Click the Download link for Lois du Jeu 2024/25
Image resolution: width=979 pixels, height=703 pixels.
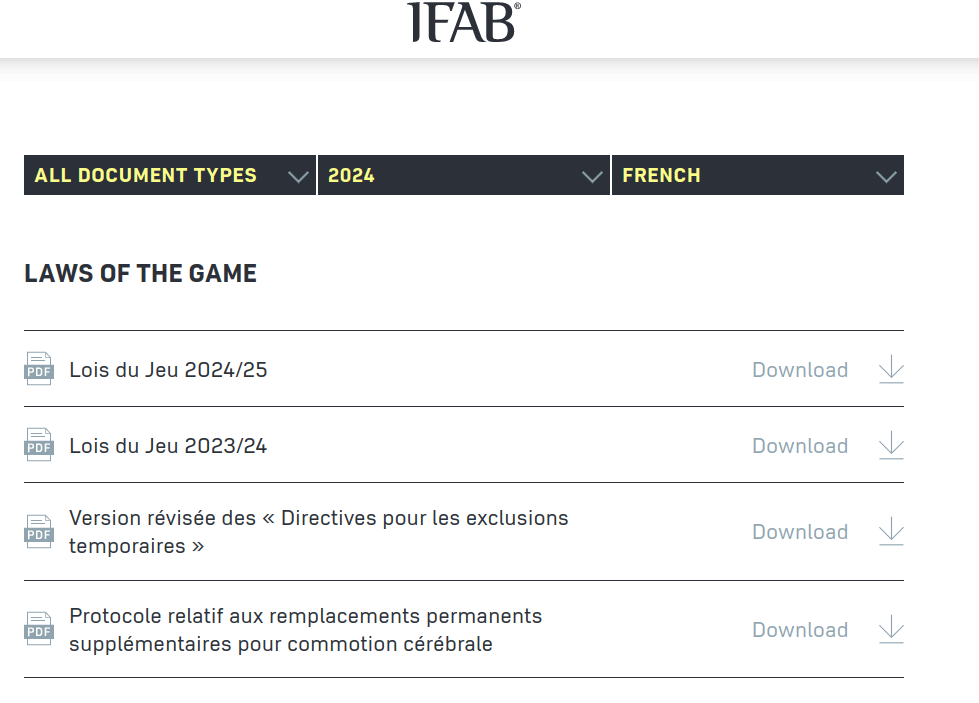(x=800, y=369)
